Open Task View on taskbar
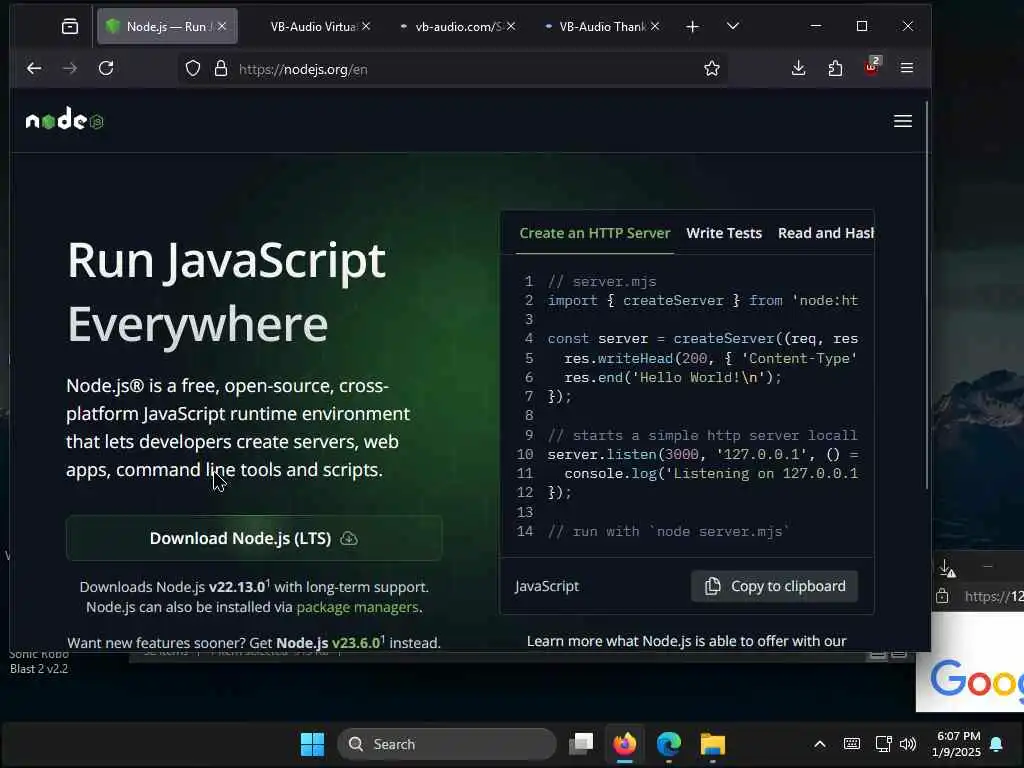 [x=581, y=744]
